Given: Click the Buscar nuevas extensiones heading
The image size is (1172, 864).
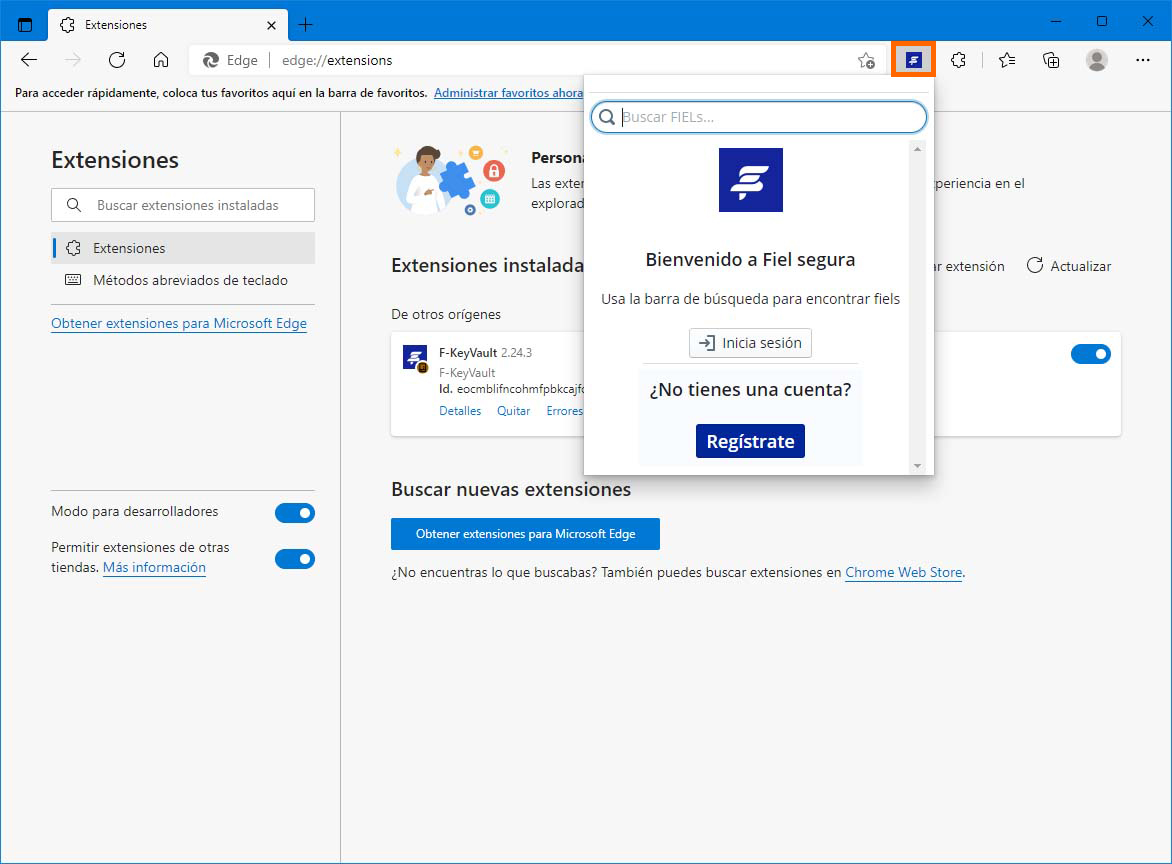Looking at the screenshot, I should point(511,490).
